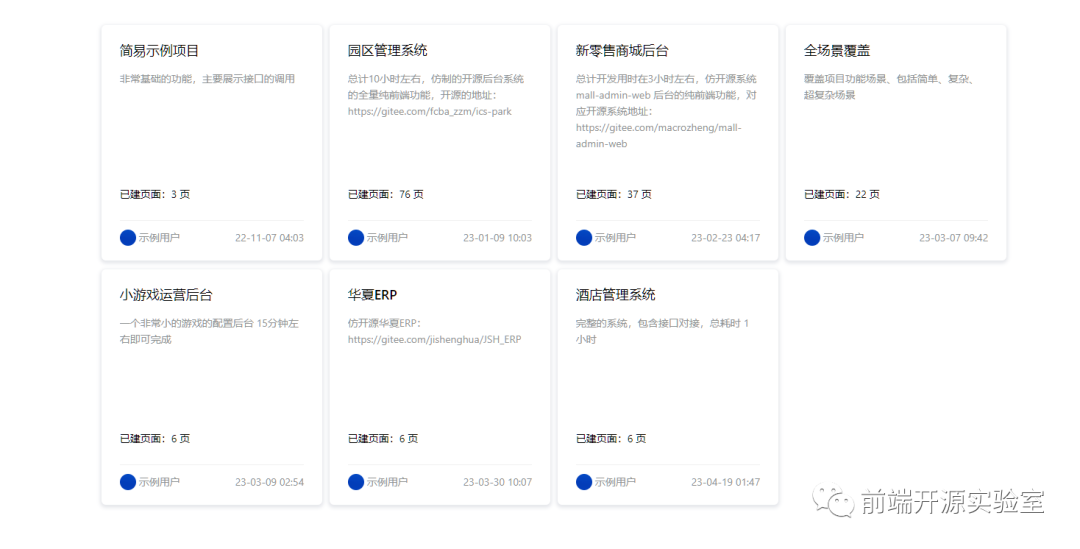
Task: Click 示例用户 name on 园区管理系统 card
Action: [387, 238]
